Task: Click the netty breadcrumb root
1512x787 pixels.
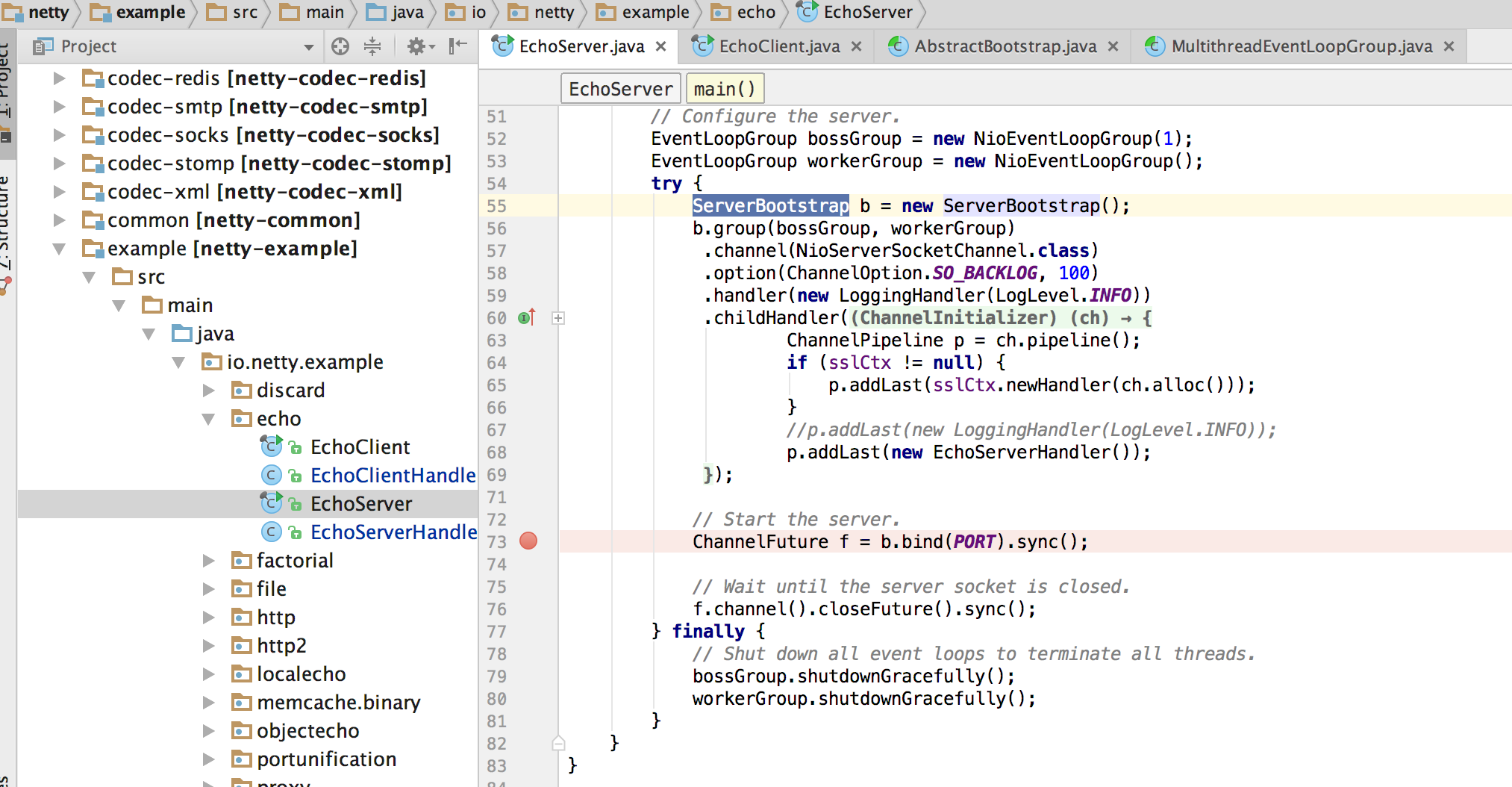Action: (37, 12)
